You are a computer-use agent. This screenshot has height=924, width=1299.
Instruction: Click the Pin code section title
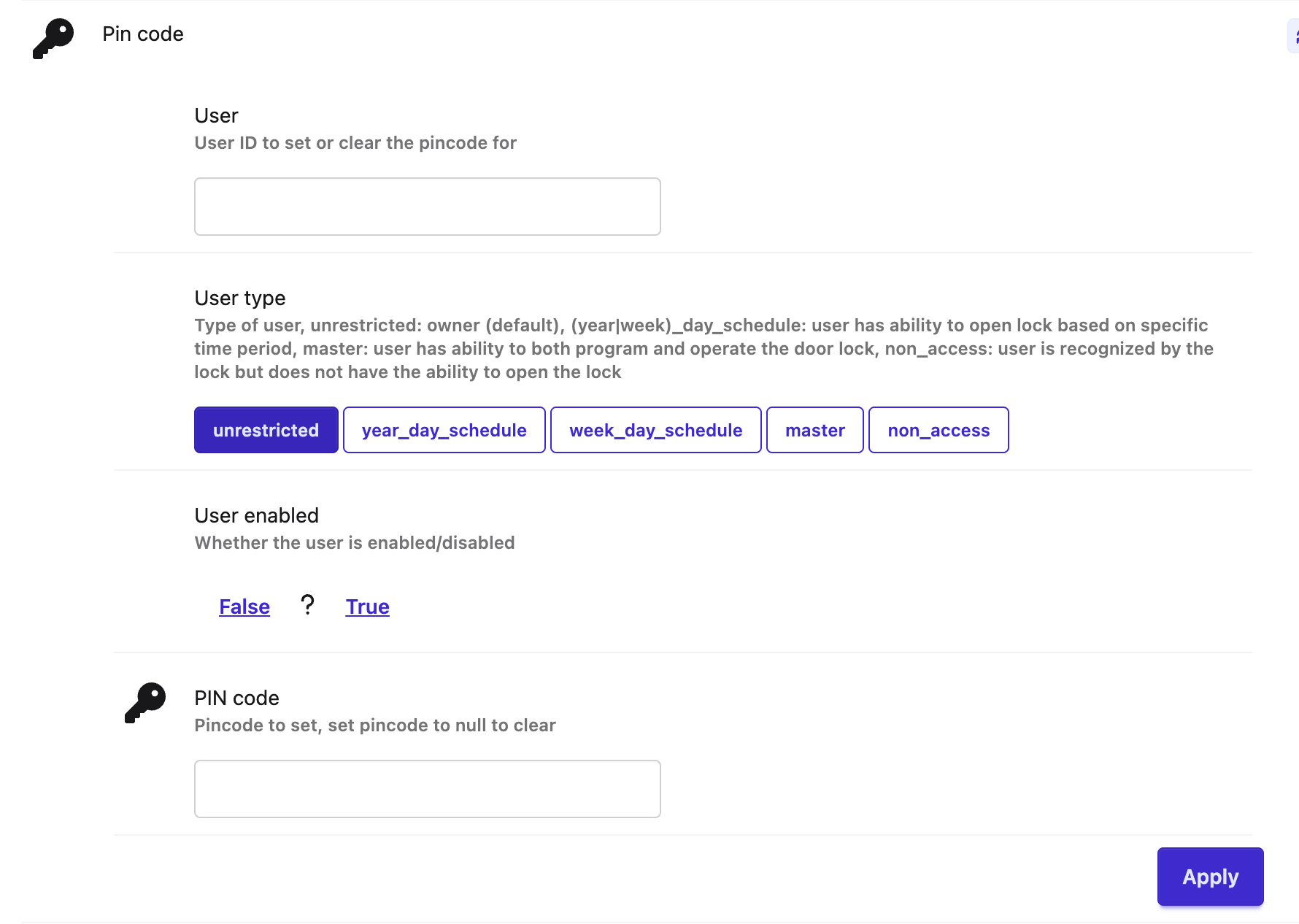tap(143, 34)
